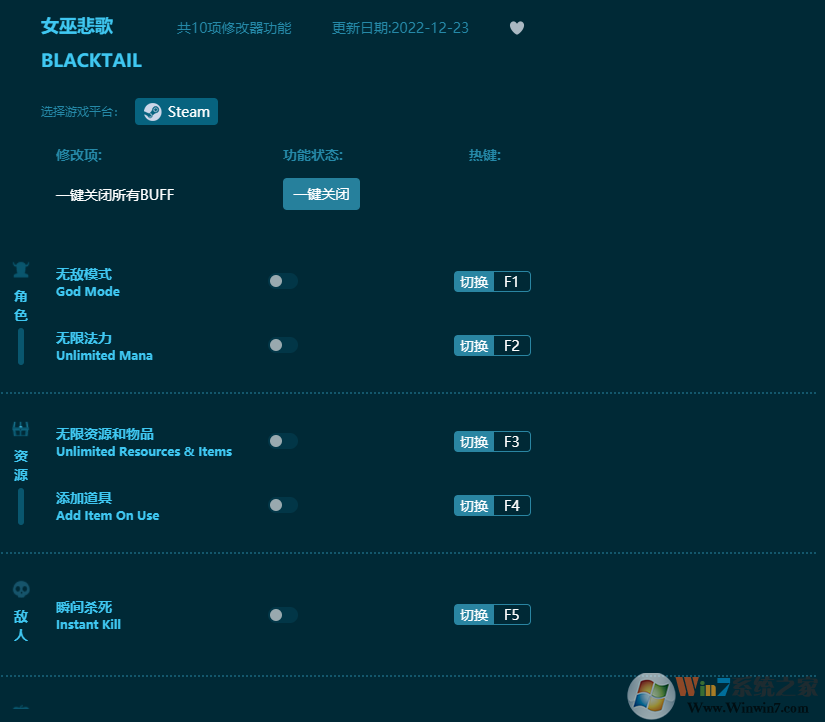Viewport: 825px width, 722px height.
Task: Click the 修改项 column header
Action: pos(79,155)
